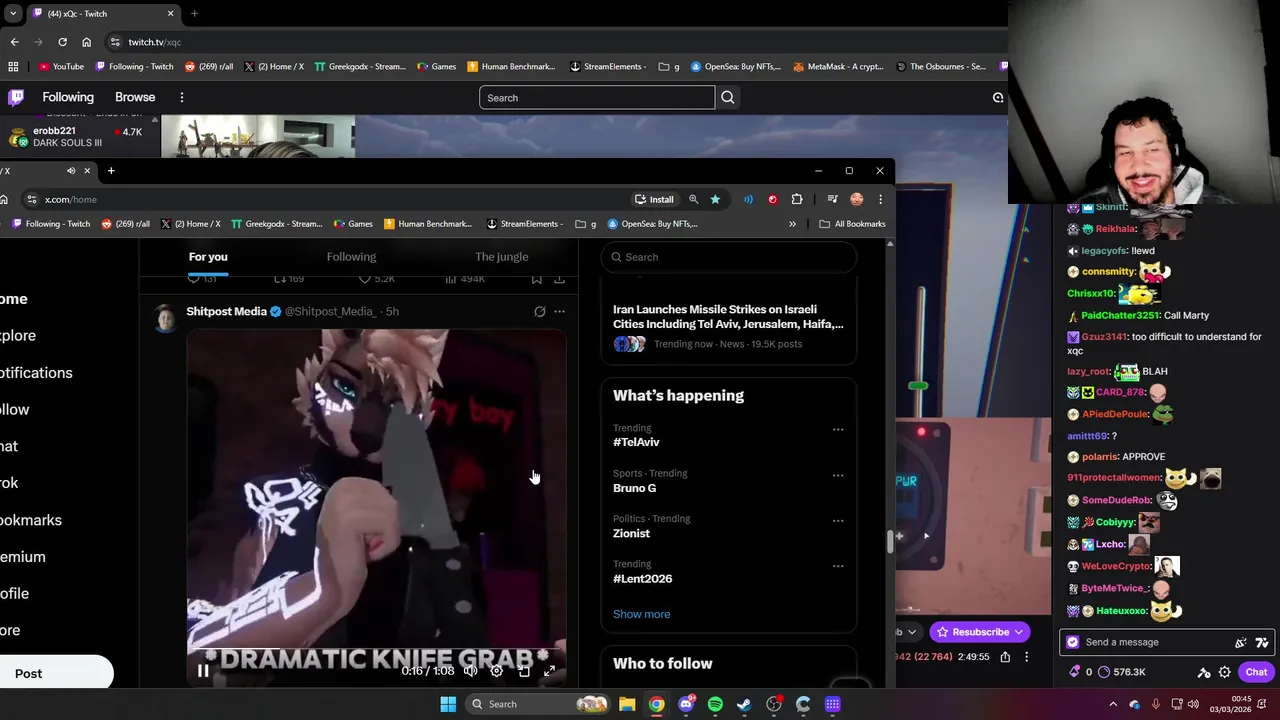Click the Twitch logo home icon
Image resolution: width=1280 pixels, height=720 pixels.
pos(16,97)
